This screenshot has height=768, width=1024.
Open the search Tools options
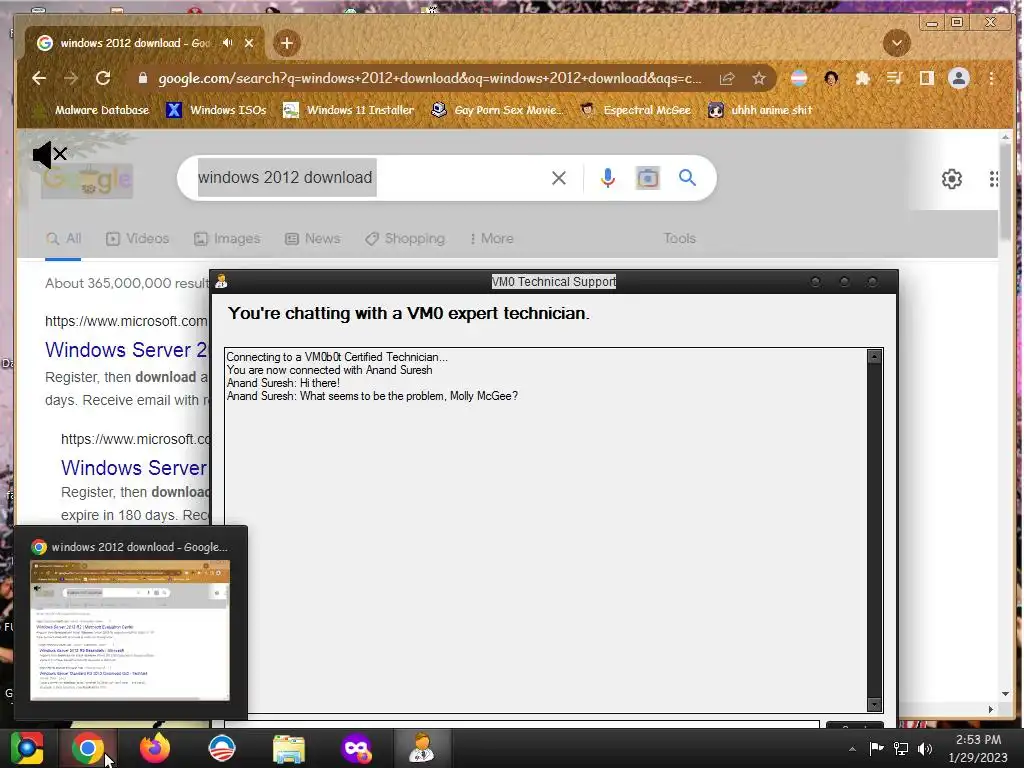[x=679, y=238]
